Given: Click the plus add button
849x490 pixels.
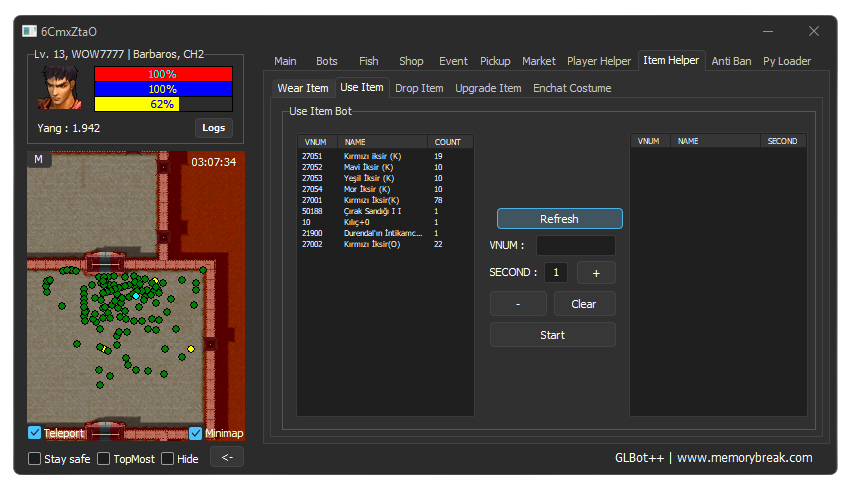Looking at the screenshot, I should 596,273.
